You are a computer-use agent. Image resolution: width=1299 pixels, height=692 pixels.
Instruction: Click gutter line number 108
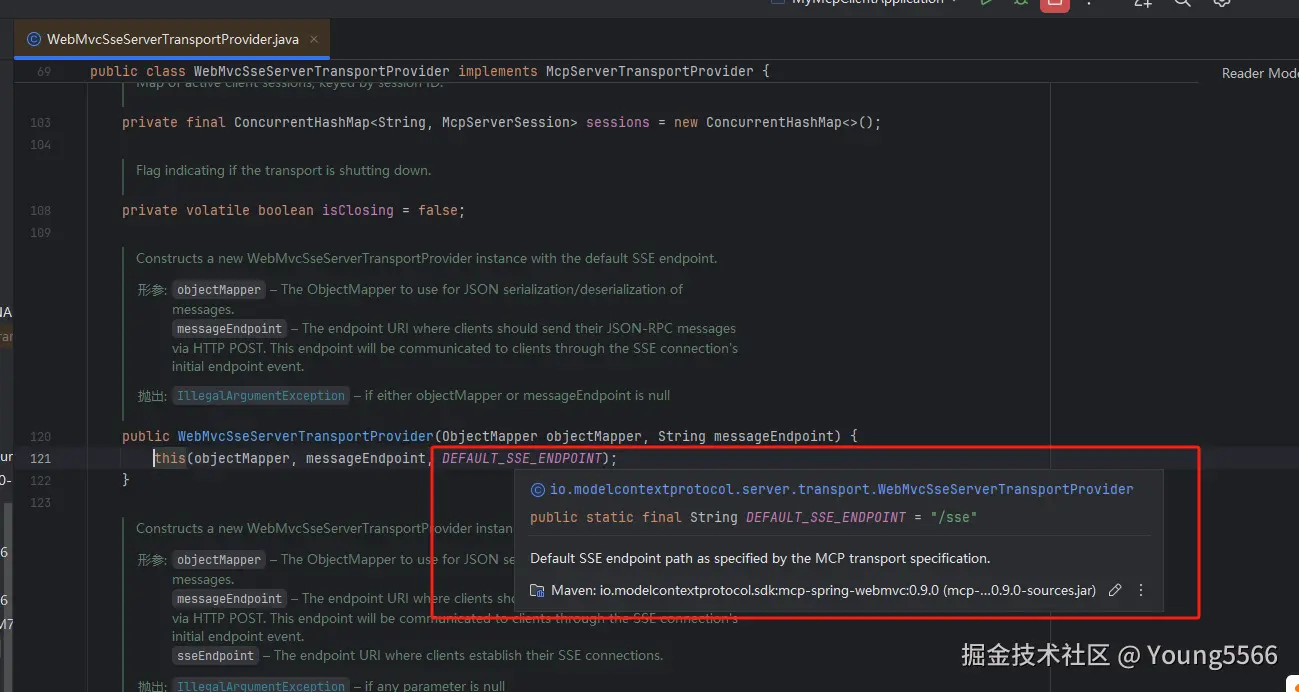click(x=40, y=210)
